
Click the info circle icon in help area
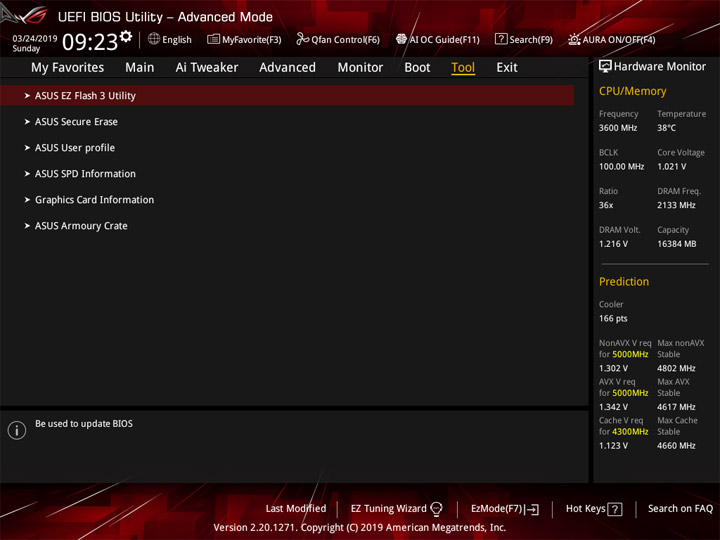[x=17, y=430]
